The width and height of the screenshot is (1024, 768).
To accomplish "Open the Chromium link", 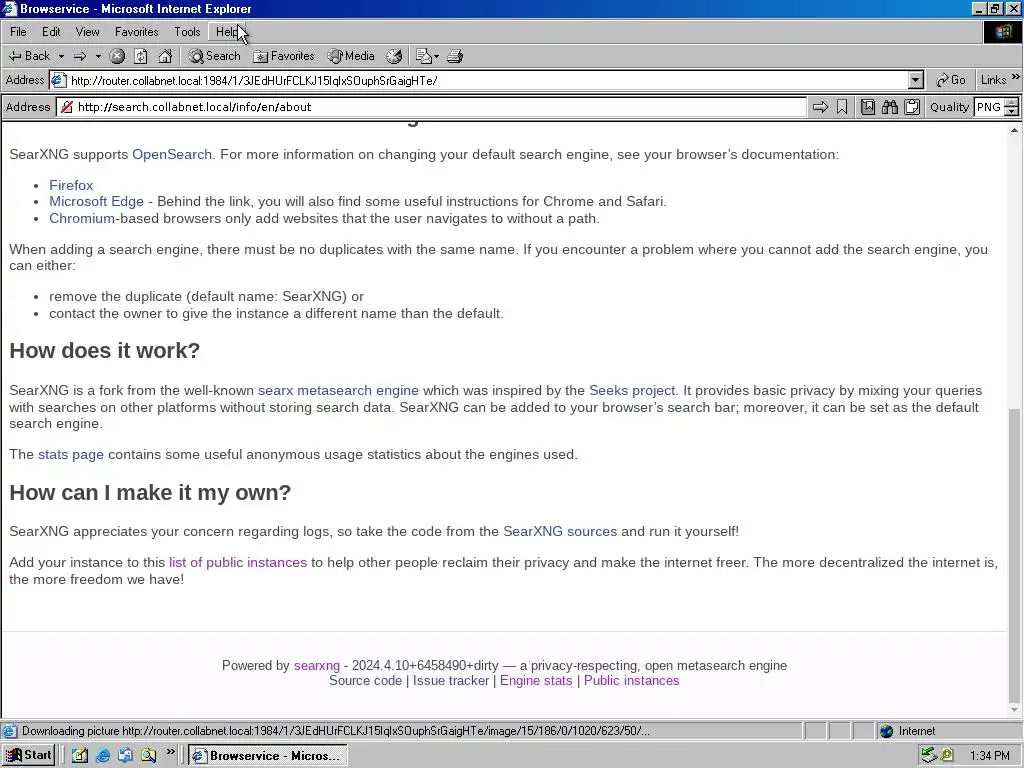I will coord(82,219).
